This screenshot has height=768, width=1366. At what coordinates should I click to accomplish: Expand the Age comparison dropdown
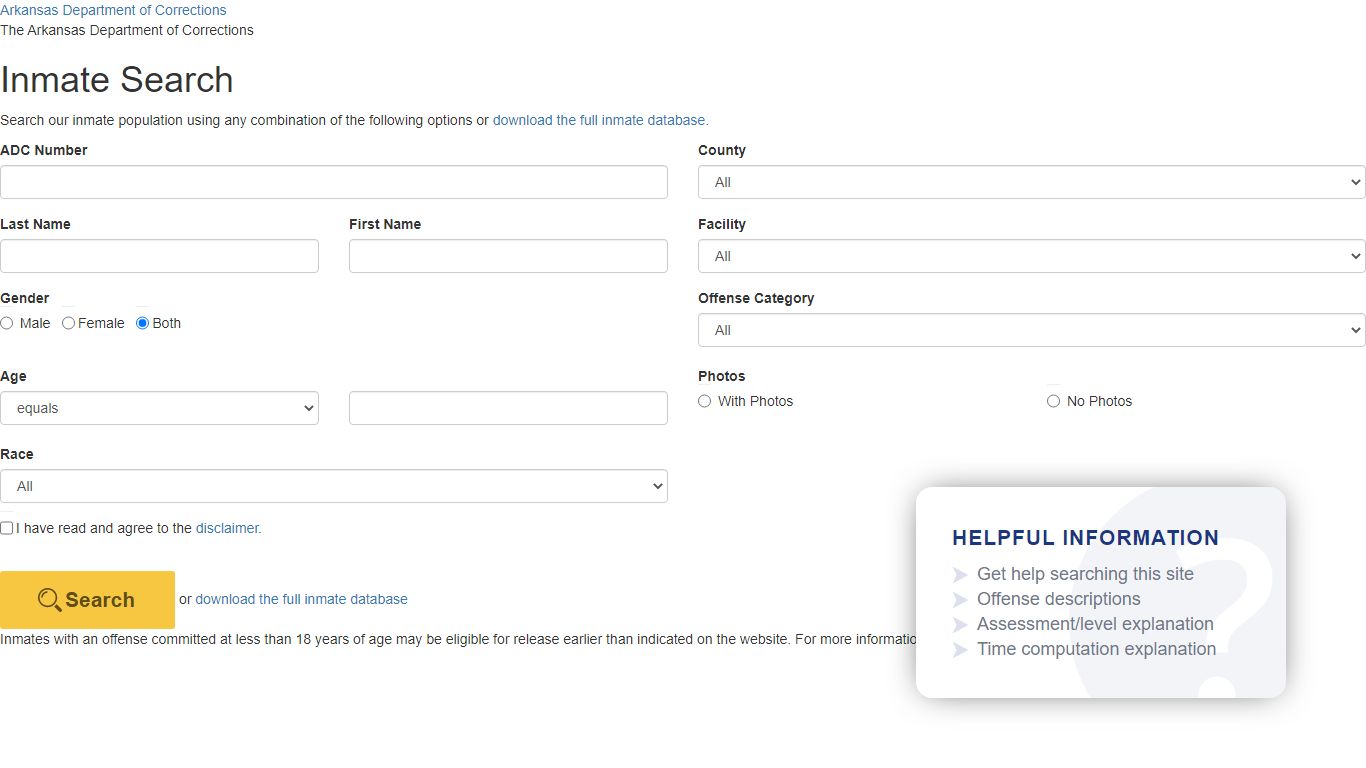coord(159,408)
